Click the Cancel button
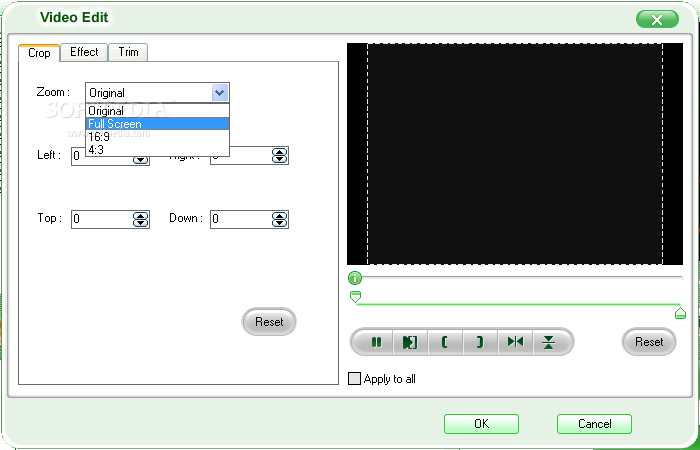This screenshot has width=700, height=450. (x=594, y=424)
